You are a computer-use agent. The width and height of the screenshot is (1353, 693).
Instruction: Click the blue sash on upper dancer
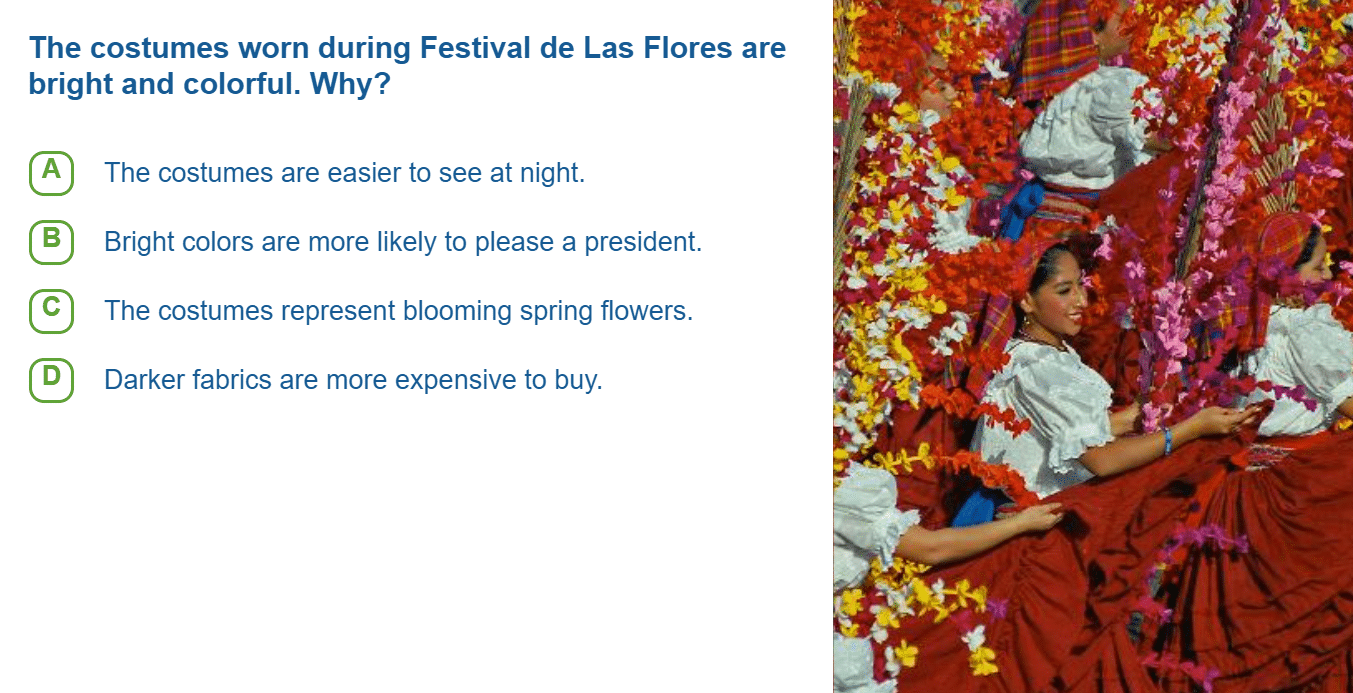coord(1022,208)
